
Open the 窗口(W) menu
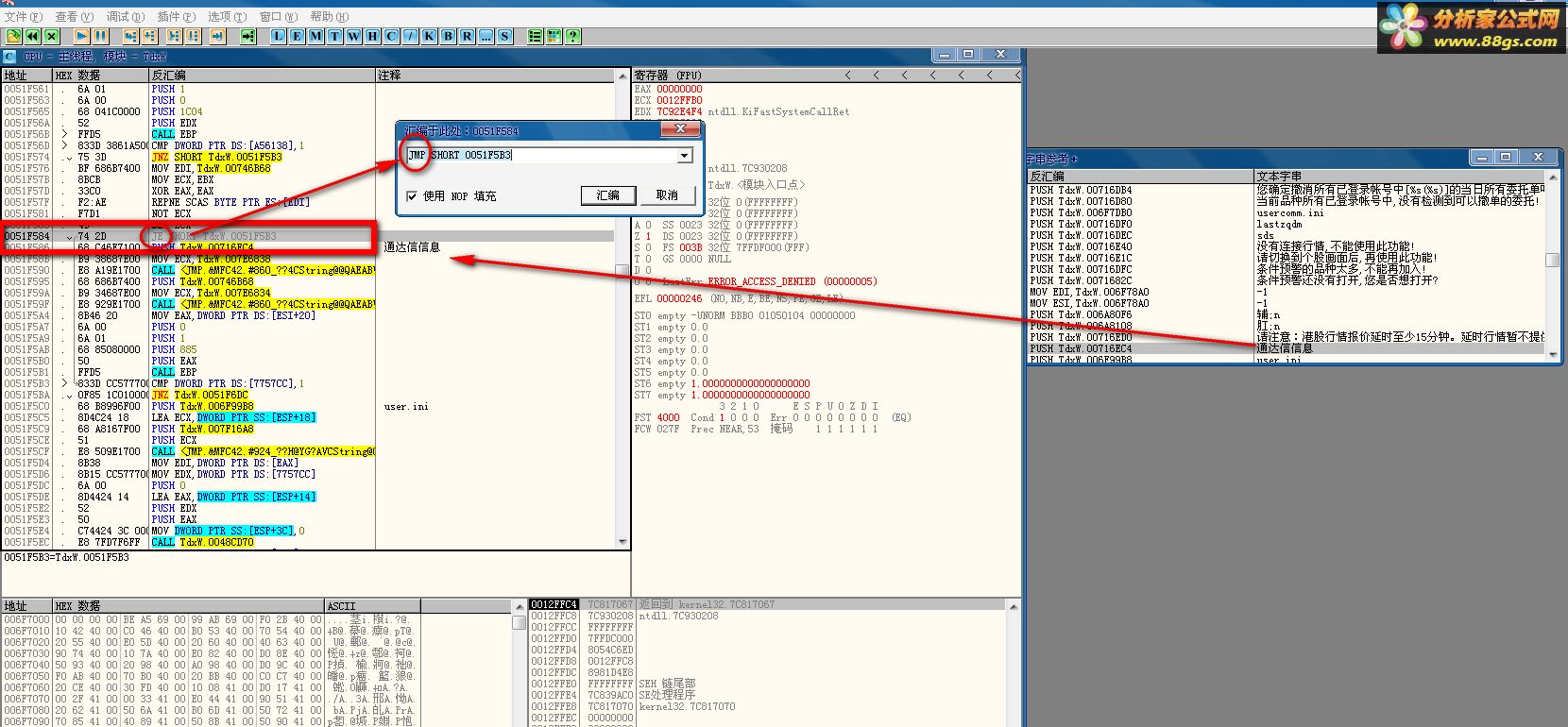tap(278, 16)
